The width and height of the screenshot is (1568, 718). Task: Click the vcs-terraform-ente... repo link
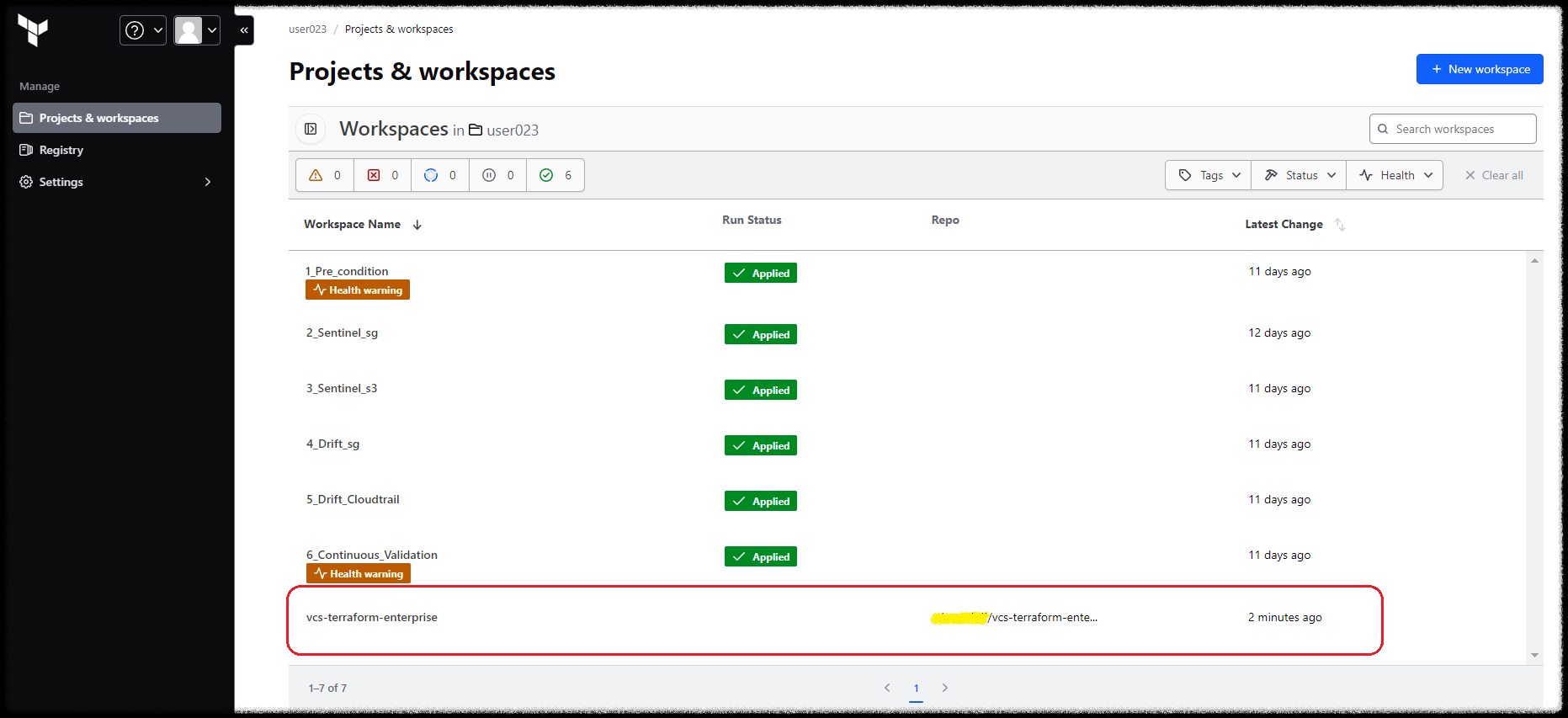(x=1014, y=617)
